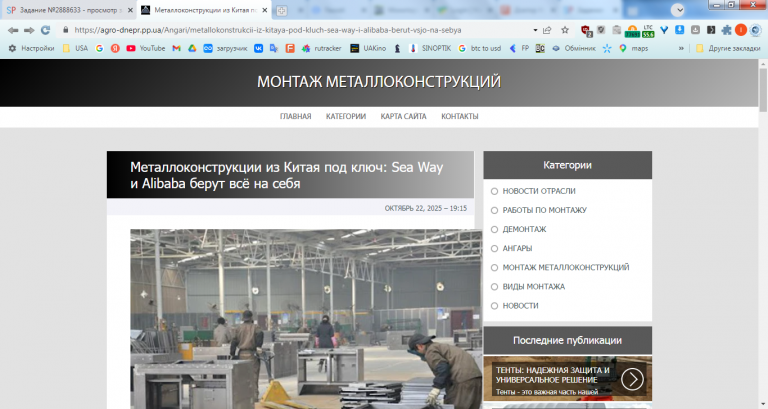Expand the Другие закладки folder
This screenshot has height=409, width=768.
pos(728,48)
